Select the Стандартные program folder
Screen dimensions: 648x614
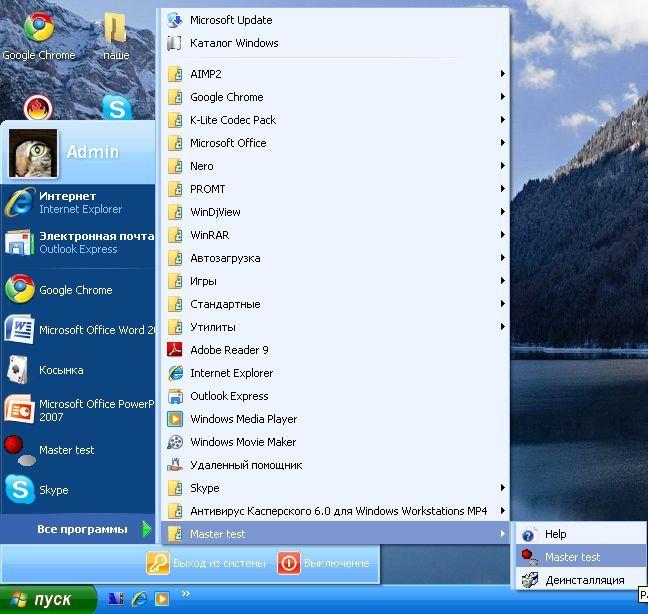tap(335, 304)
